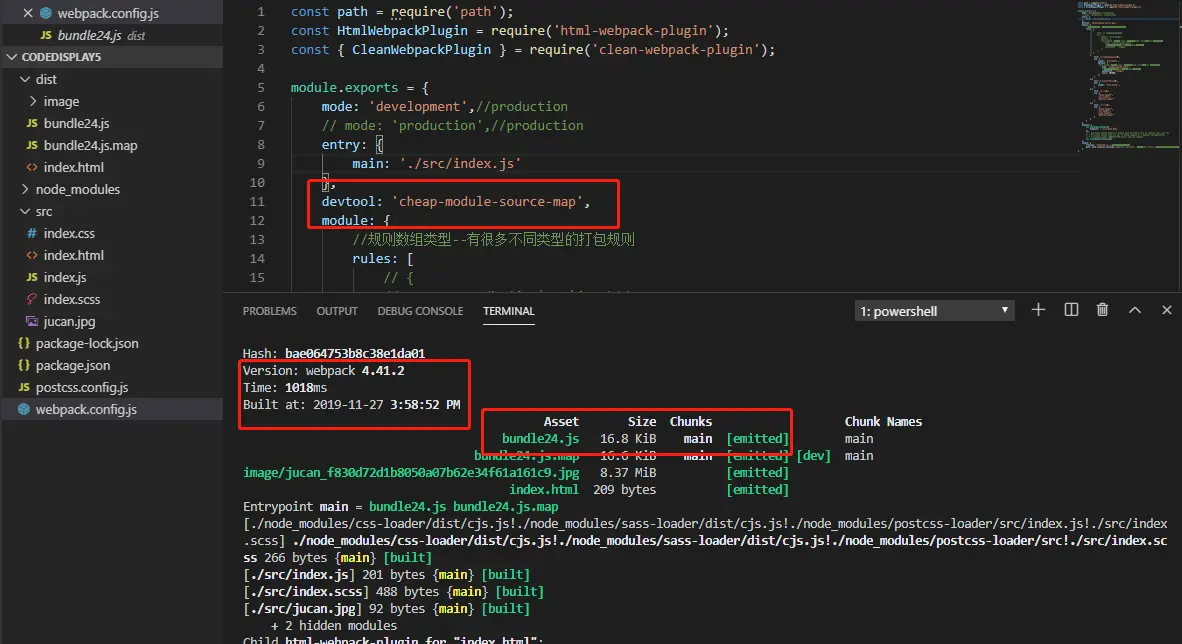This screenshot has width=1182, height=644.
Task: Click the main: './src/index.js' code line
Action: [436, 164]
